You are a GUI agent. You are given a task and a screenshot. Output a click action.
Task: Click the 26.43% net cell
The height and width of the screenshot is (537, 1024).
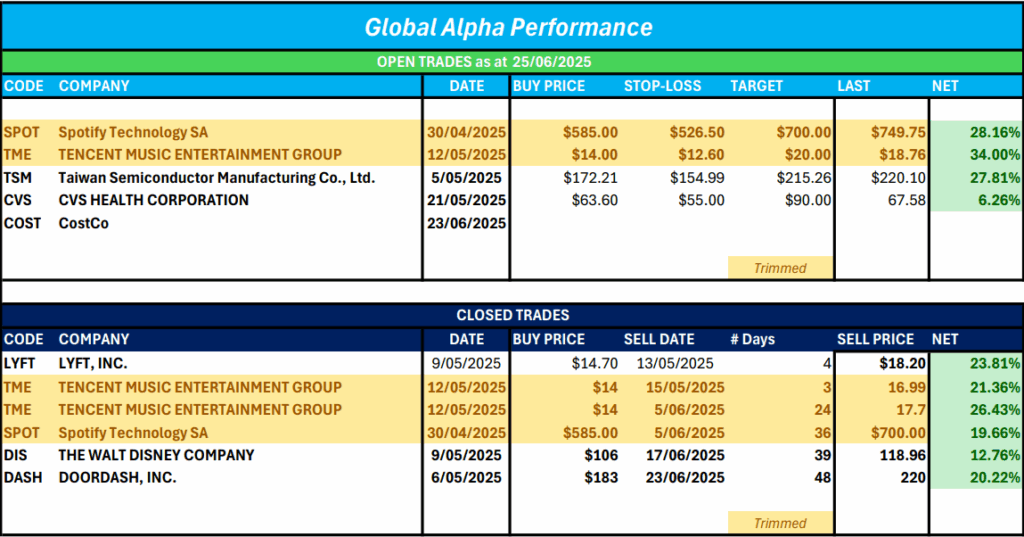[995, 410]
